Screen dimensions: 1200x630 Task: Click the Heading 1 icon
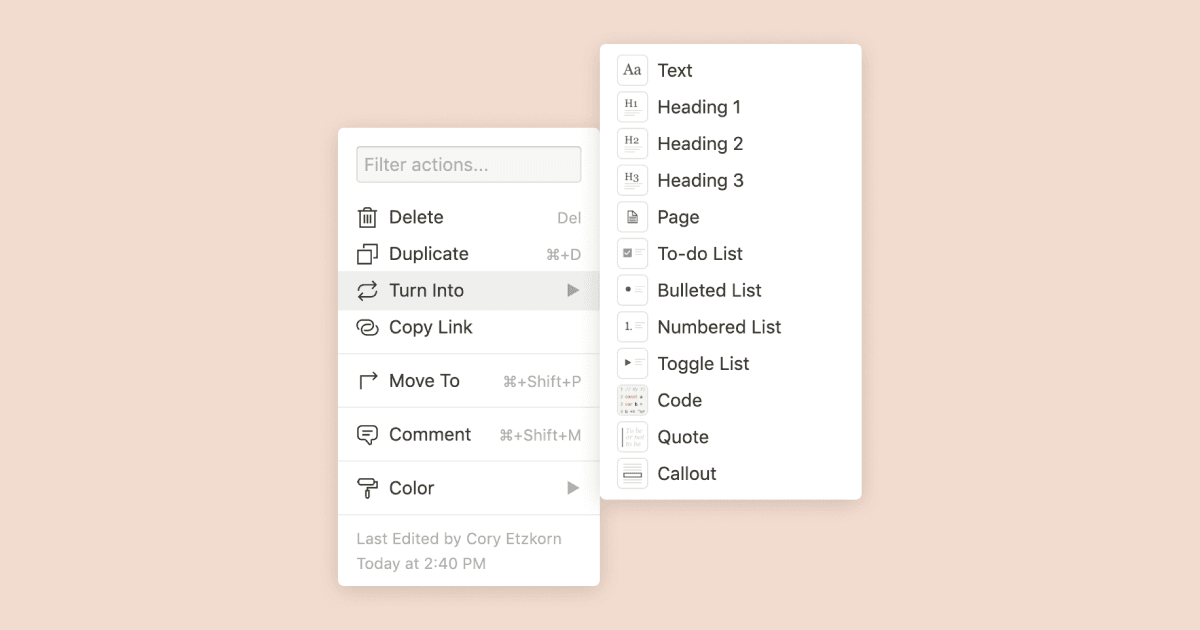click(x=632, y=106)
